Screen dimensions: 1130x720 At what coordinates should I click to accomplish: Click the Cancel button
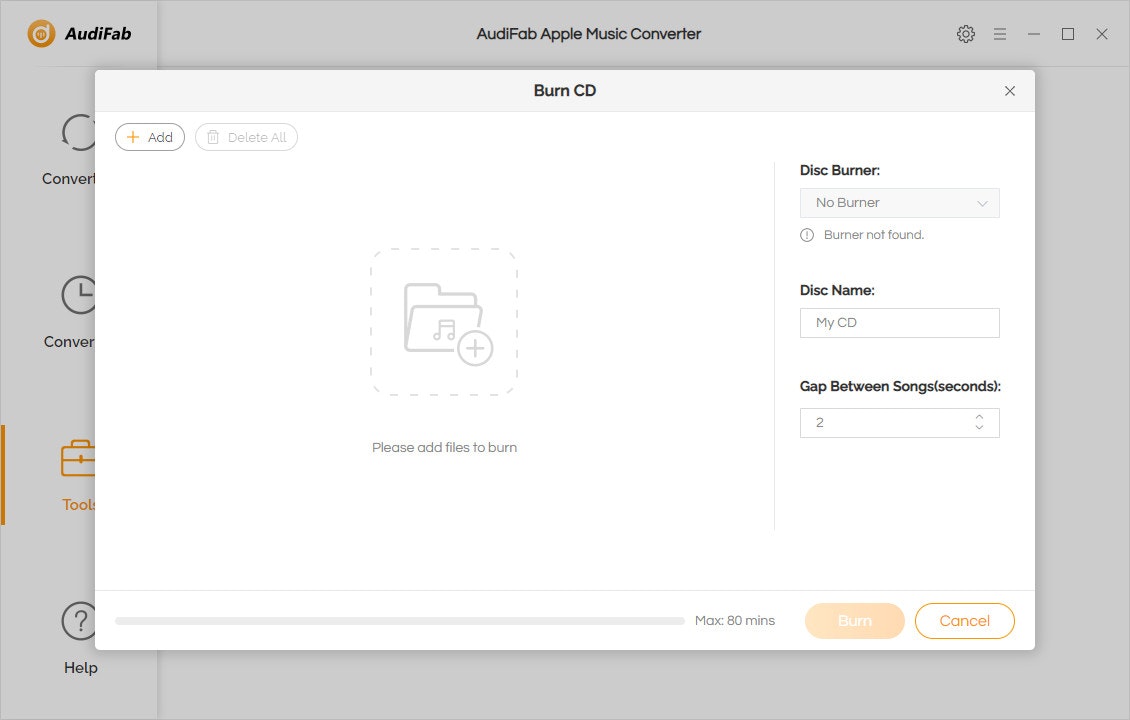(964, 621)
